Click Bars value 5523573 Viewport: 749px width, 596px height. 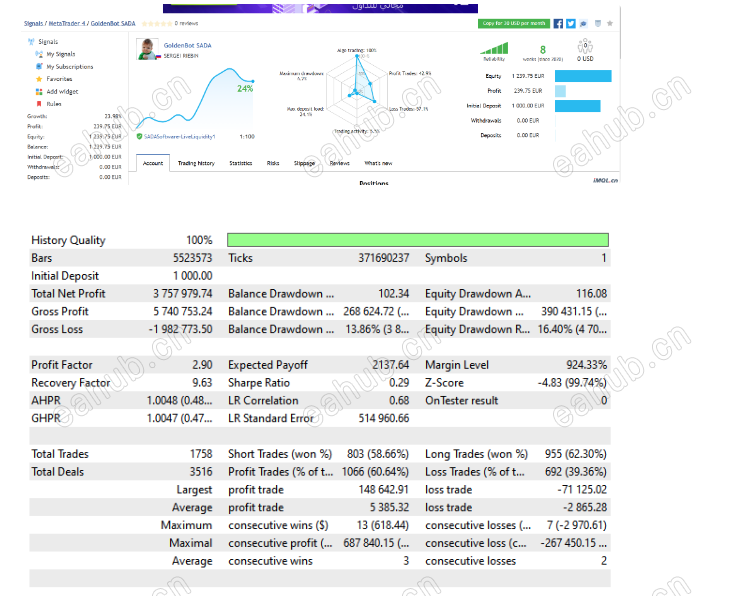coord(193,258)
